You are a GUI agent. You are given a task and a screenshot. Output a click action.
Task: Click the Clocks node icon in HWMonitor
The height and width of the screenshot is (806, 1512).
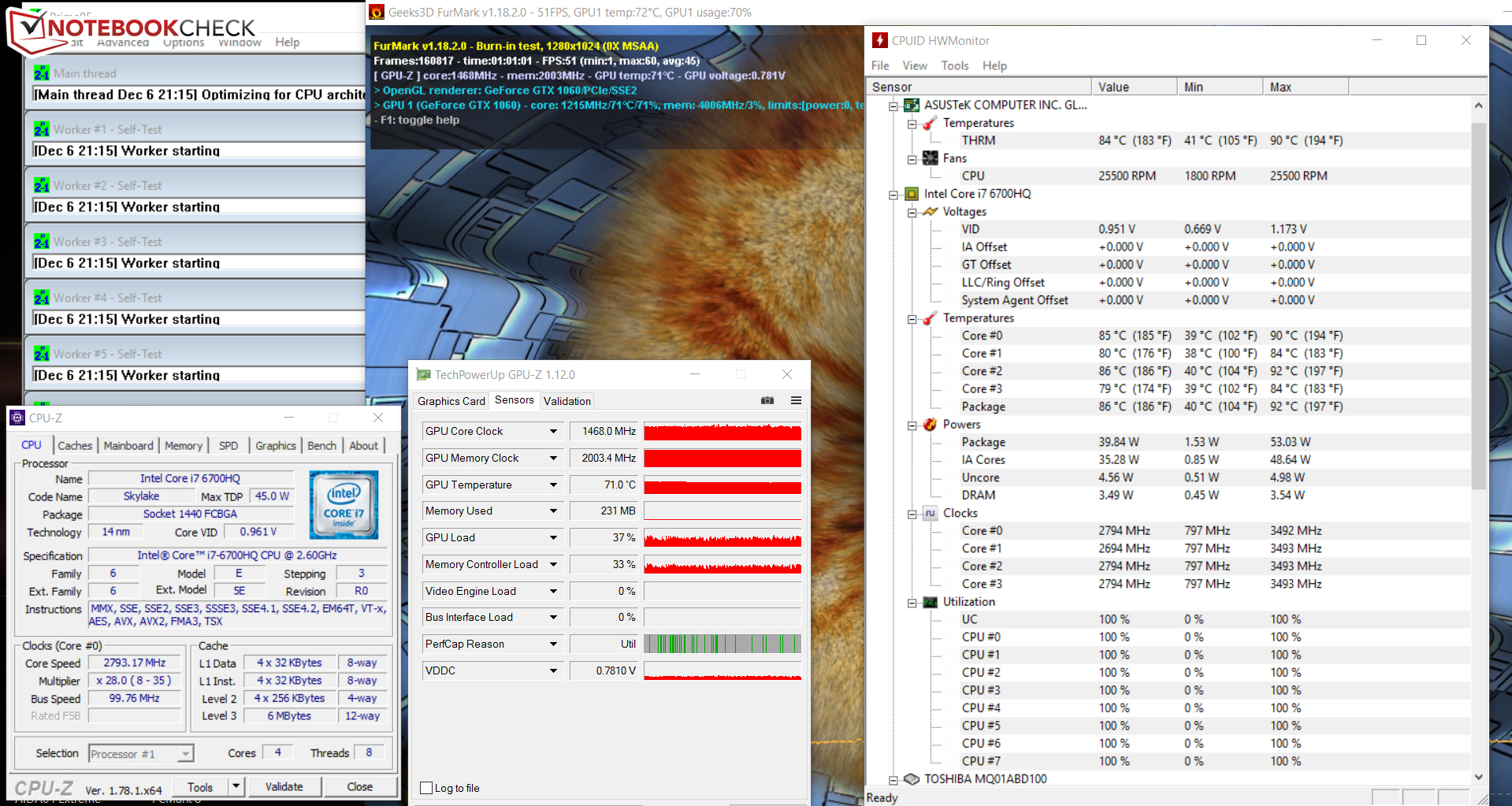pos(931,513)
